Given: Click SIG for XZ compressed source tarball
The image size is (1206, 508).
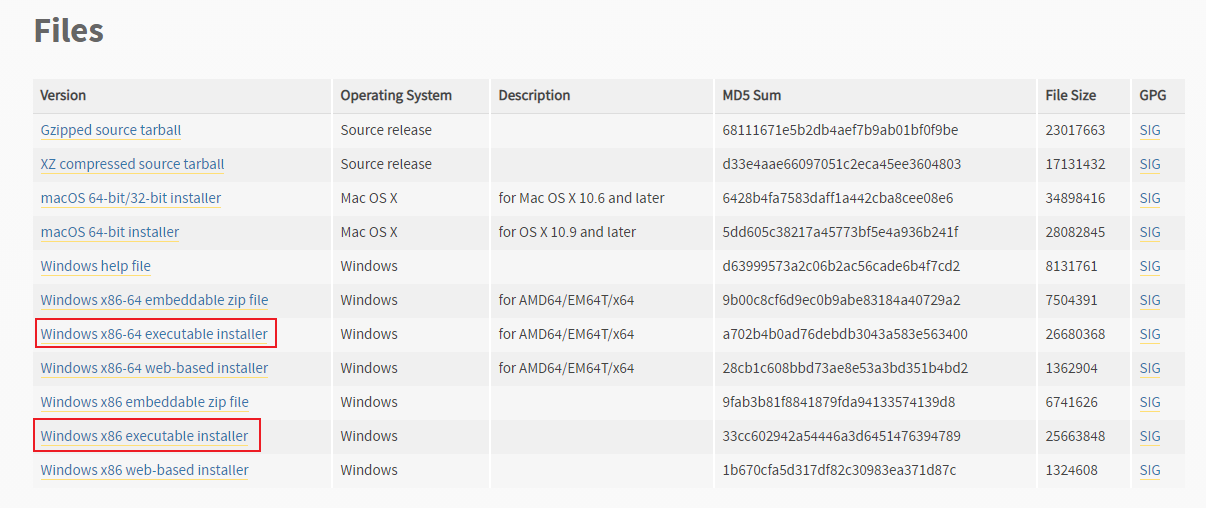Looking at the screenshot, I should 1150,164.
